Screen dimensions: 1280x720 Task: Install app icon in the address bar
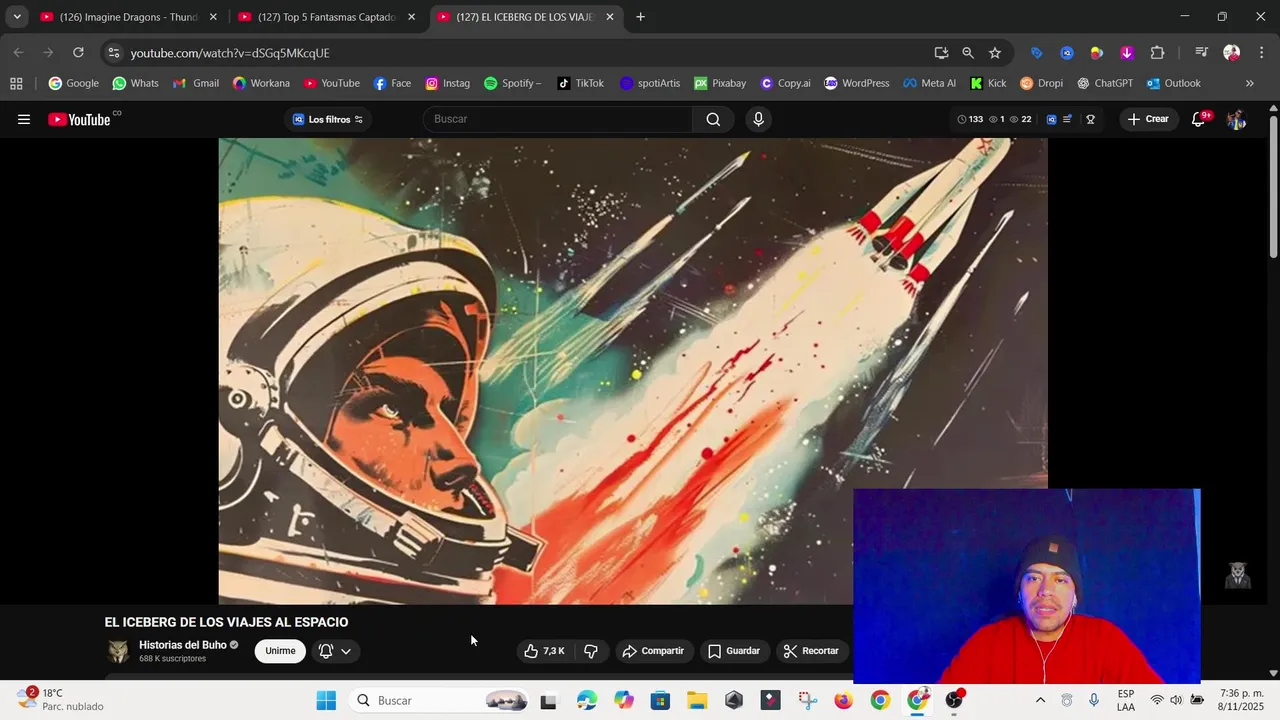(x=941, y=53)
